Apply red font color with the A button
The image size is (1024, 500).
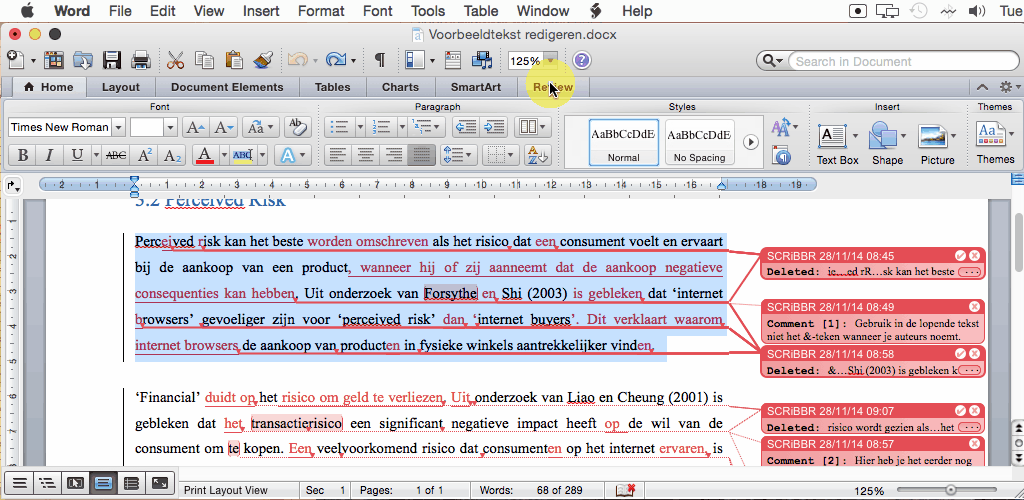pyautogui.click(x=206, y=155)
